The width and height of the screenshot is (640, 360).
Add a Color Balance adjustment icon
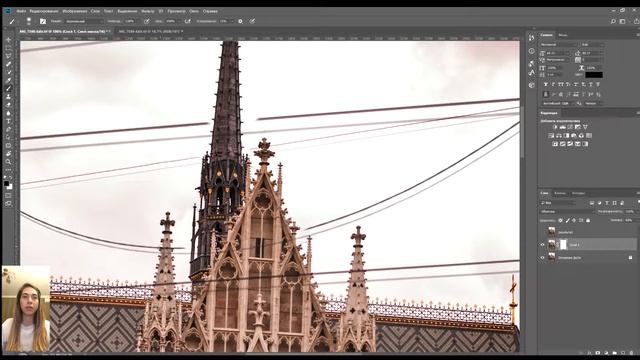[559, 136]
